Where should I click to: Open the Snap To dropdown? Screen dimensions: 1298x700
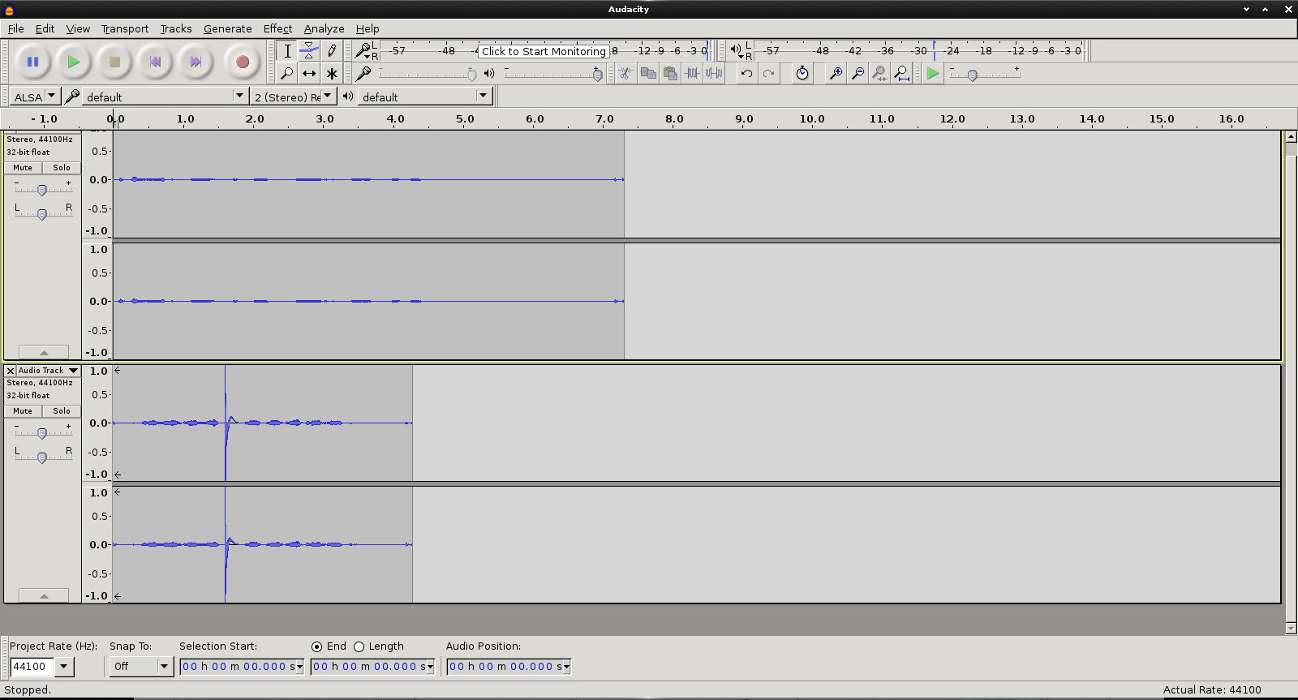click(163, 666)
